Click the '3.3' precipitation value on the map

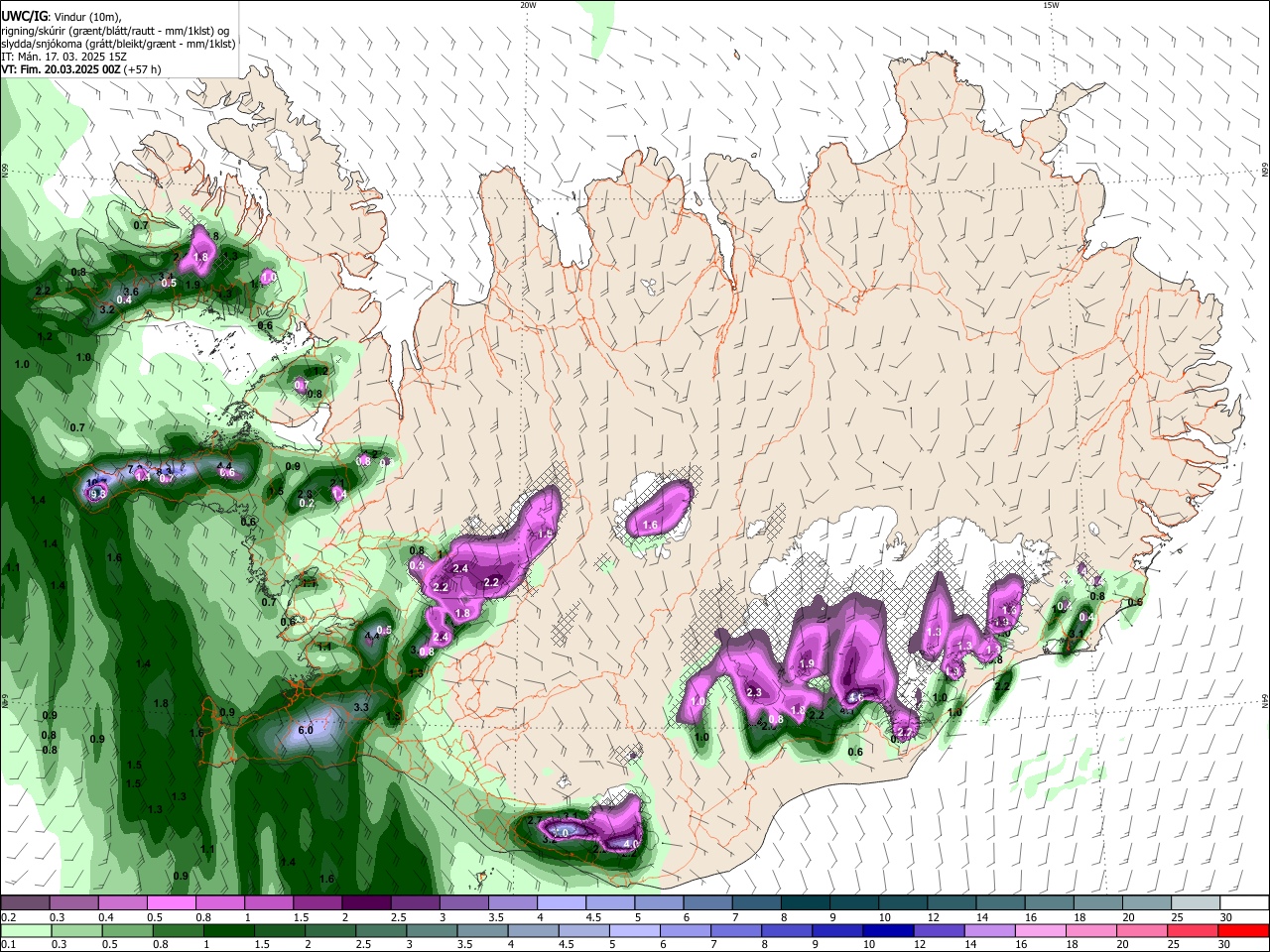click(x=361, y=707)
